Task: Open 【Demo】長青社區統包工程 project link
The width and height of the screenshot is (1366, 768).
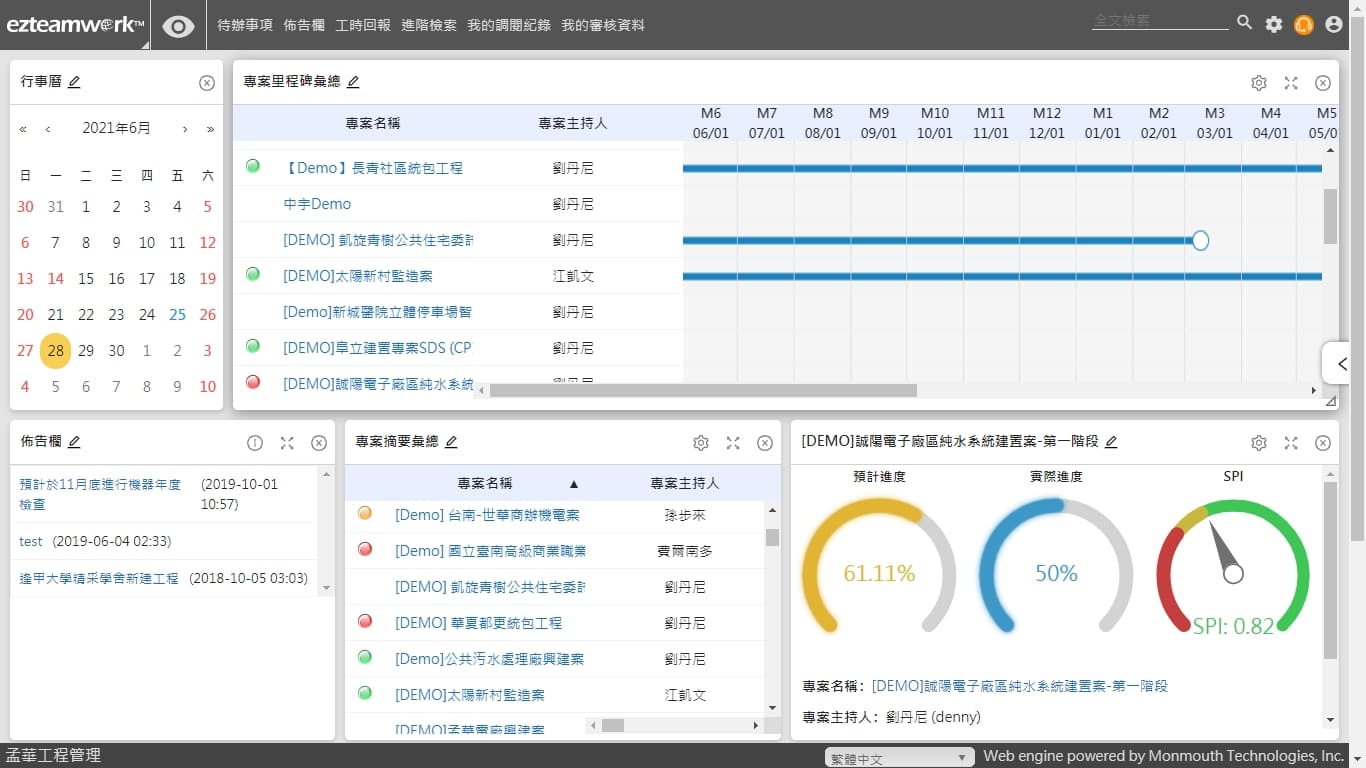Action: 373,168
